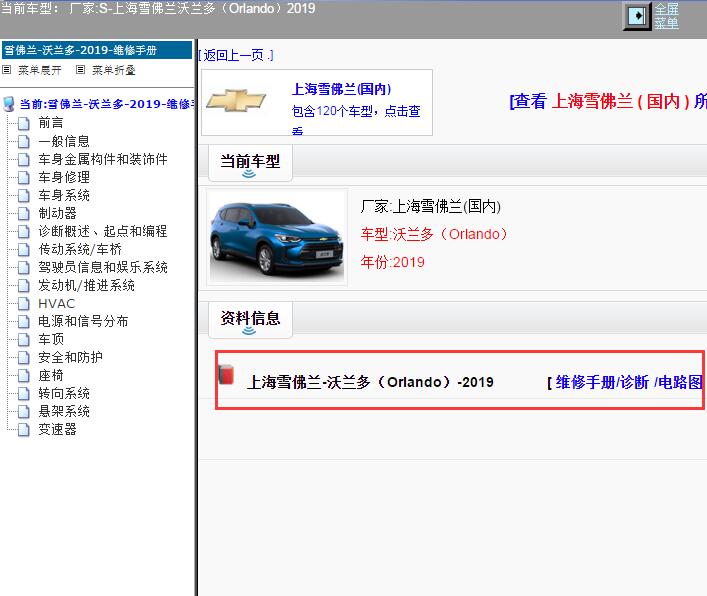Click the red book icon

click(226, 374)
